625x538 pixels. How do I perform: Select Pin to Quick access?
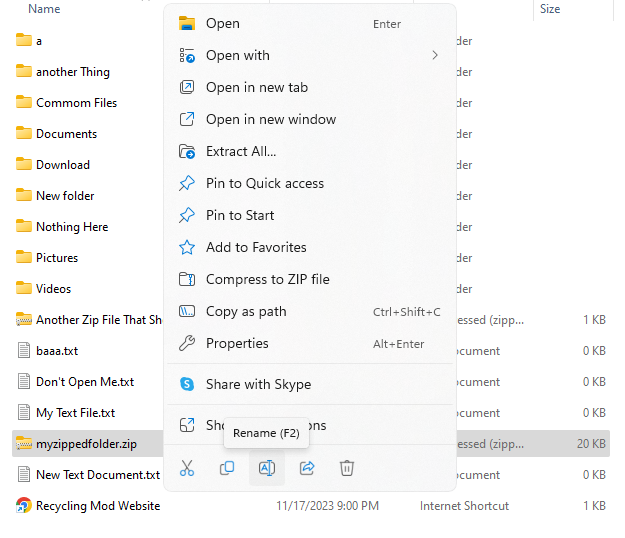[x=265, y=183]
